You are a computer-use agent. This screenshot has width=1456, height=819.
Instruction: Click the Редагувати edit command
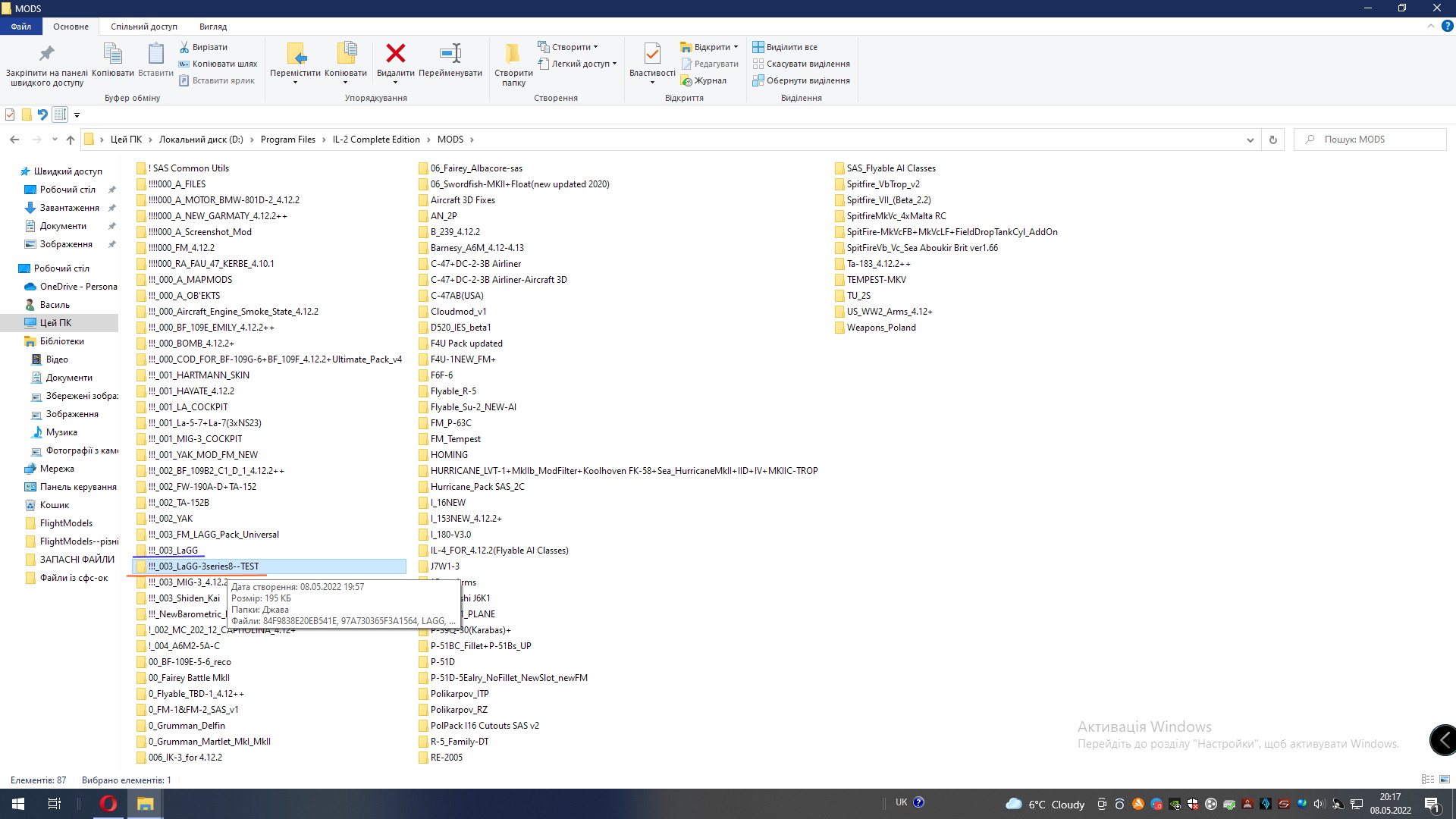pos(710,64)
